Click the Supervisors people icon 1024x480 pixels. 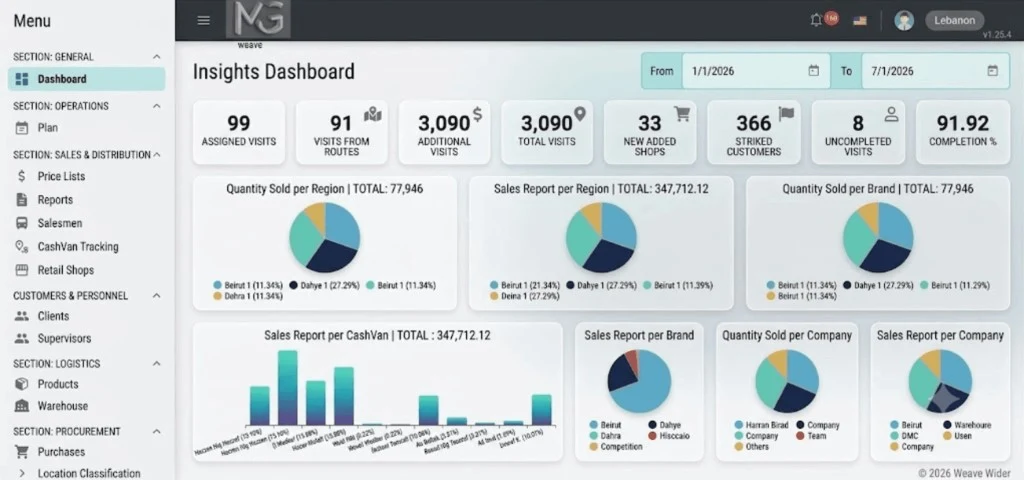(x=22, y=338)
